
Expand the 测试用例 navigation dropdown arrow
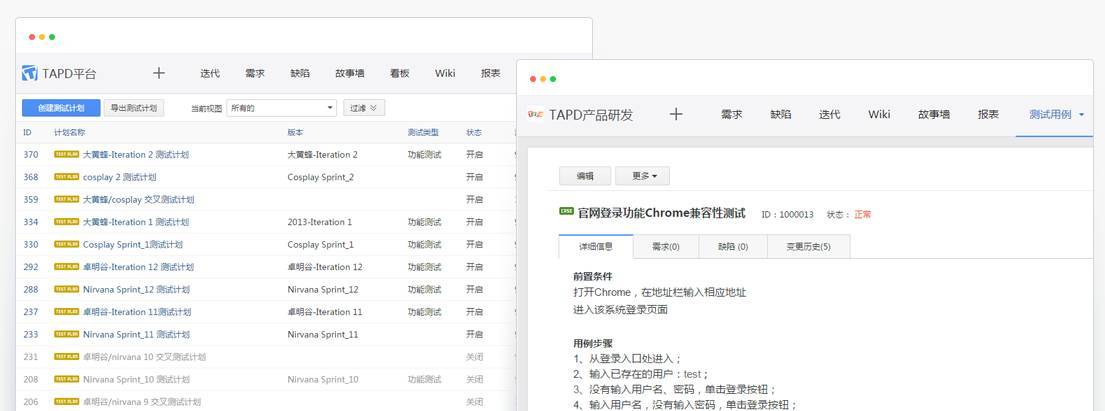1081,115
